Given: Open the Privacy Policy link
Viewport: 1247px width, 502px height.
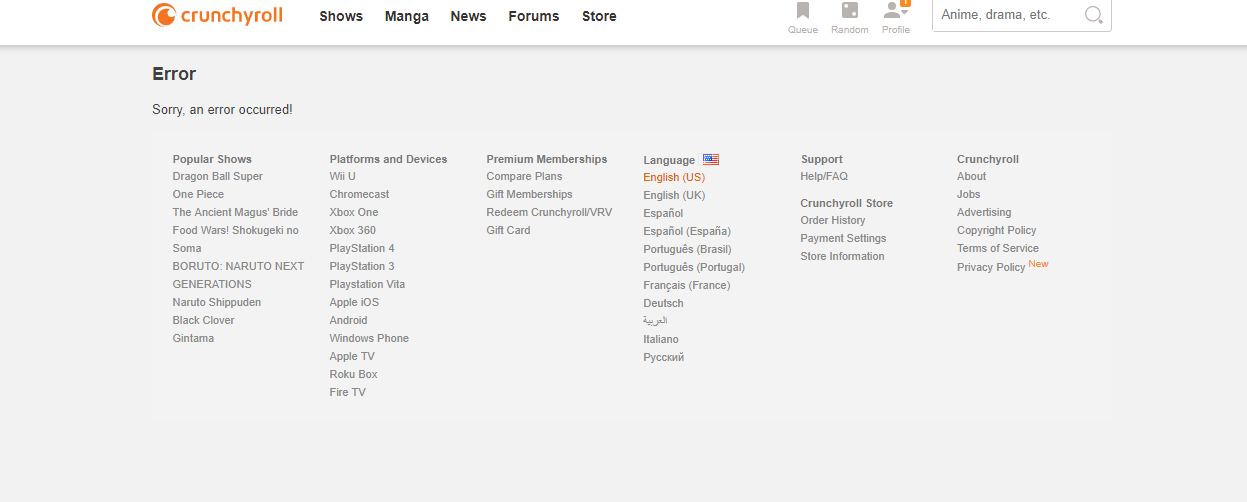Looking at the screenshot, I should 991,267.
